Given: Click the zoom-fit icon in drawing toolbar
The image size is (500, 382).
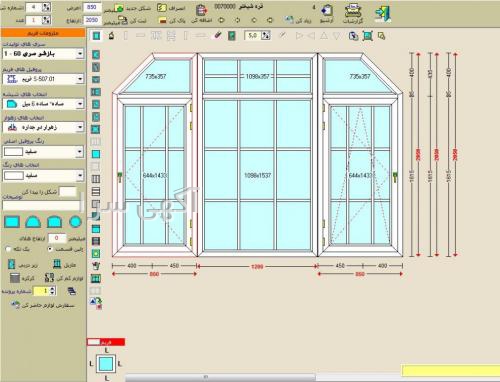Looking at the screenshot, I should (x=367, y=36).
